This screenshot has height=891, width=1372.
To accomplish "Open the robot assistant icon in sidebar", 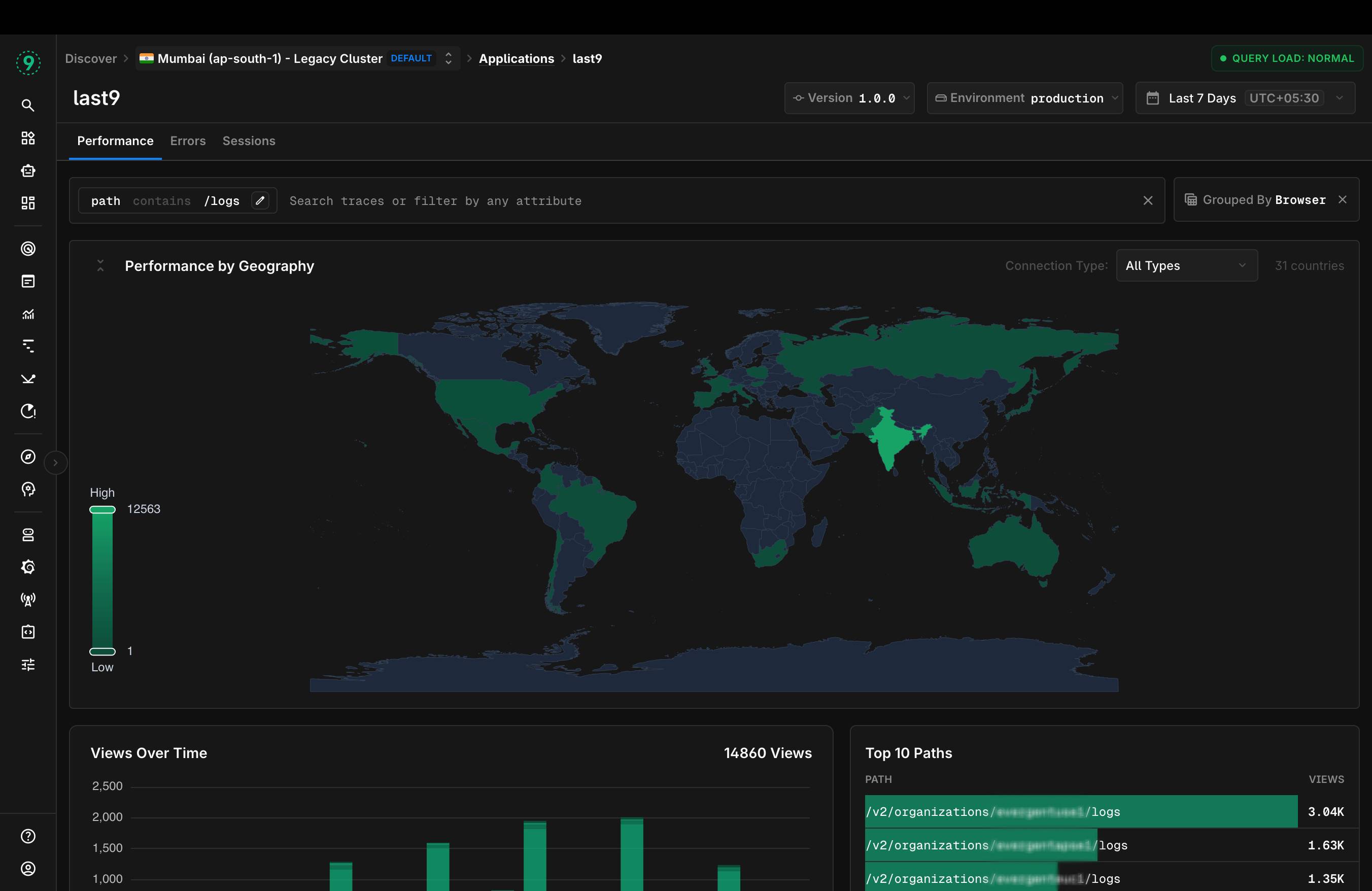I will pyautogui.click(x=28, y=170).
